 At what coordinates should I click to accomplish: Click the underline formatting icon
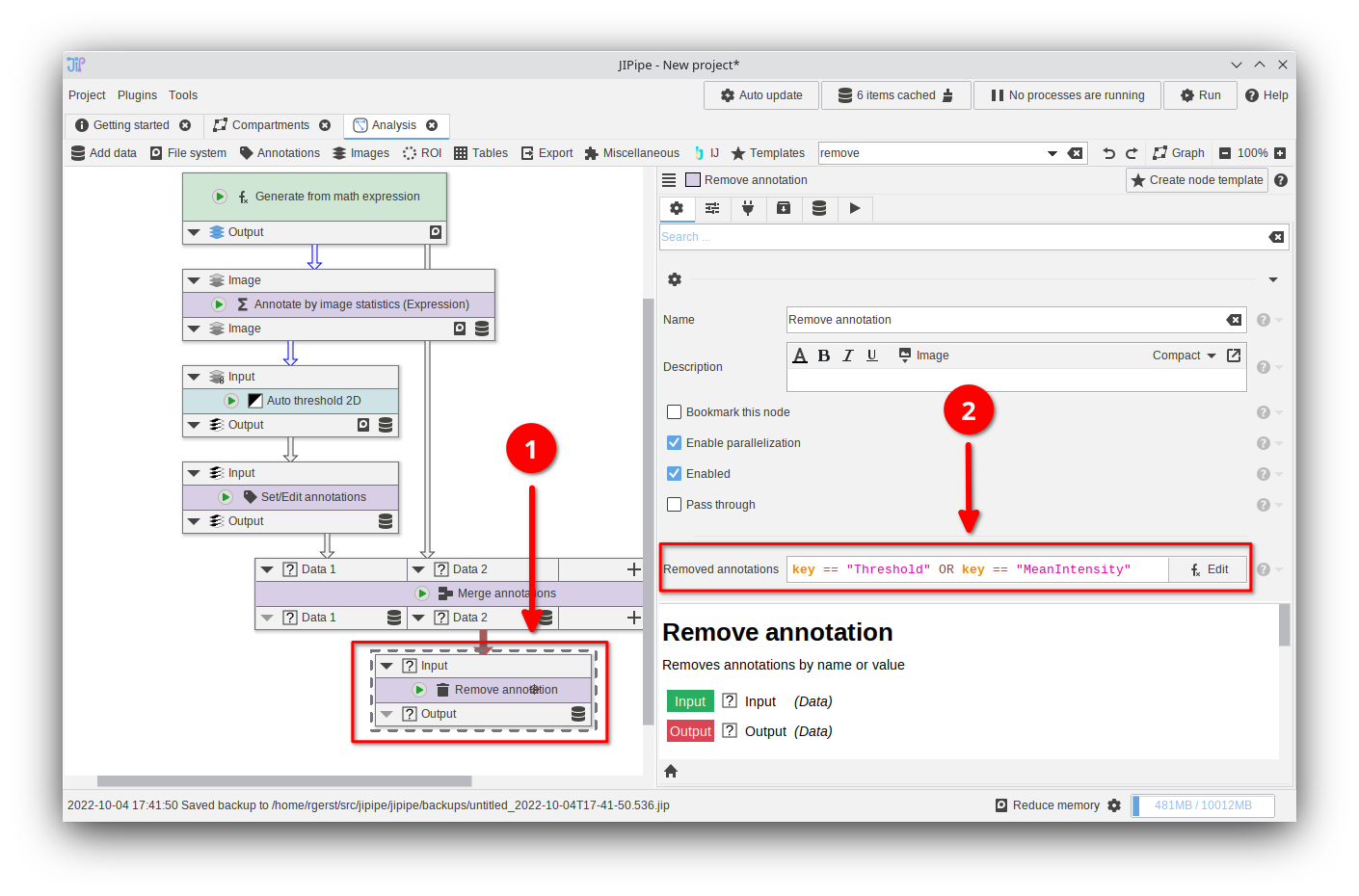click(871, 356)
